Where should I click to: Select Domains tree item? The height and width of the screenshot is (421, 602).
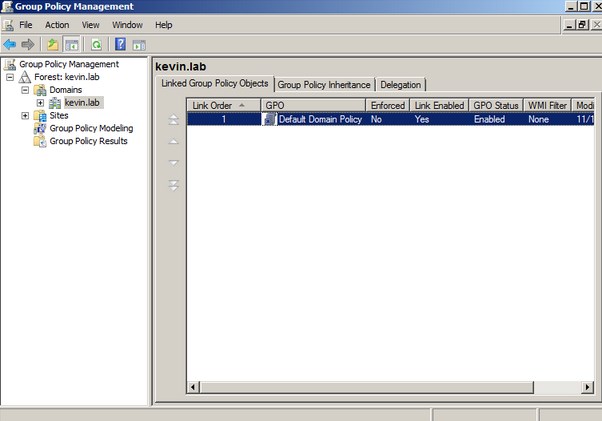coord(66,90)
